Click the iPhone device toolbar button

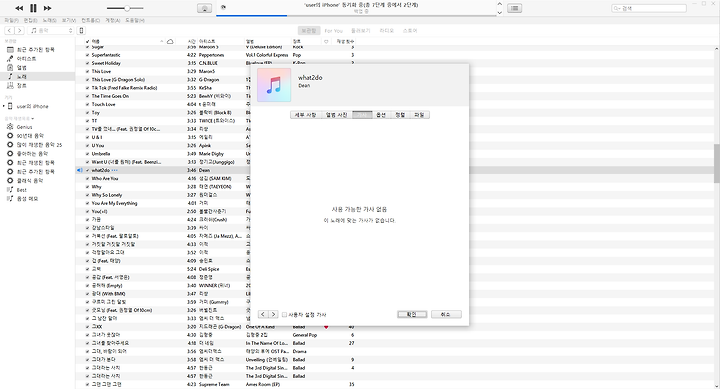point(81,30)
